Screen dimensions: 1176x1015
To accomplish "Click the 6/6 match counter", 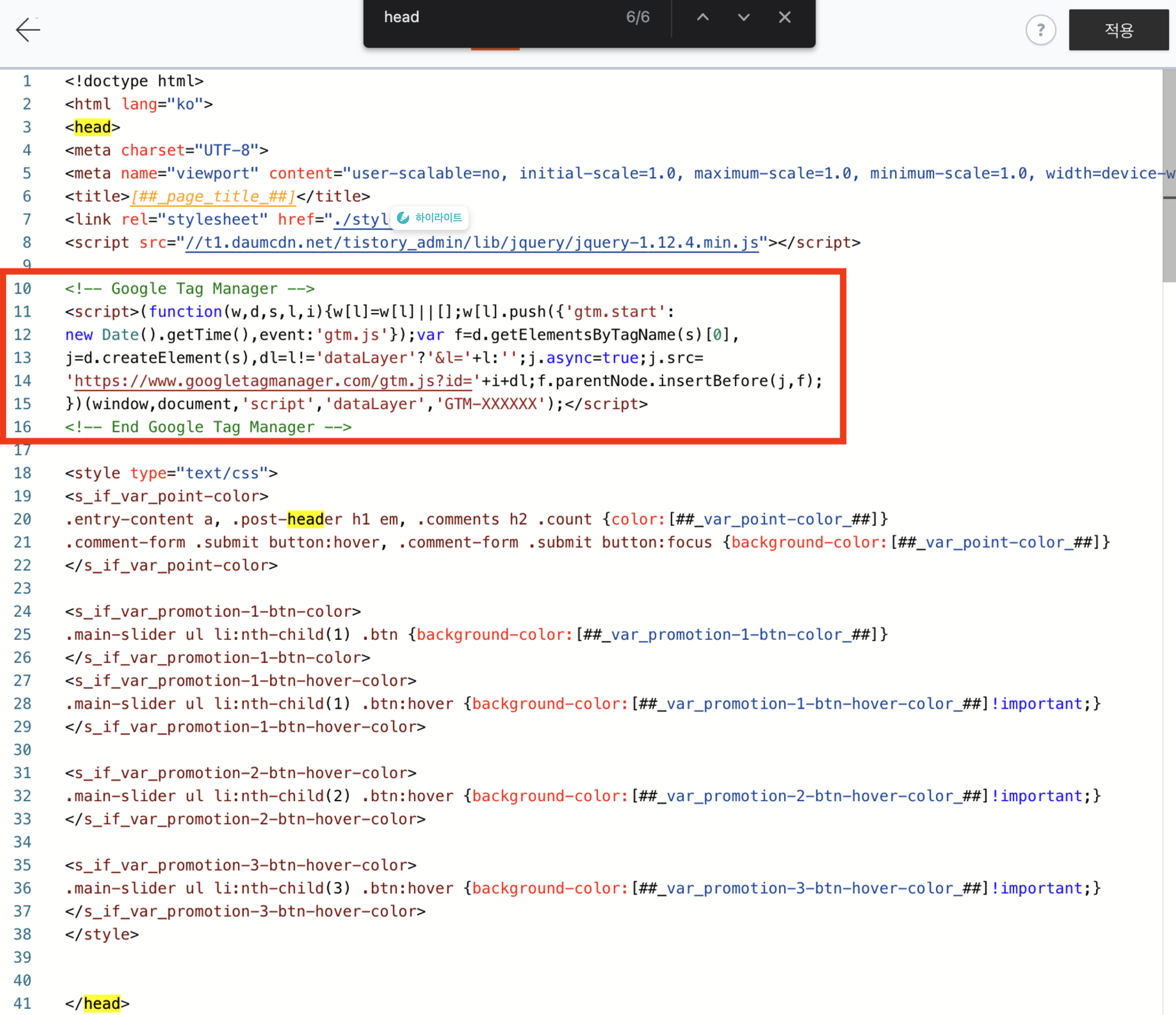I will (x=637, y=17).
